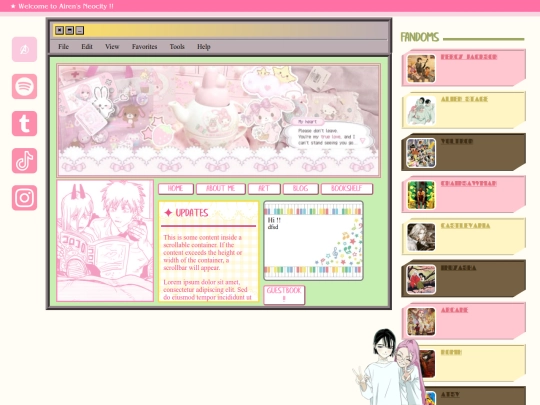Open the Tools menu
Screen dimensions: 540x405
[x=177, y=46]
